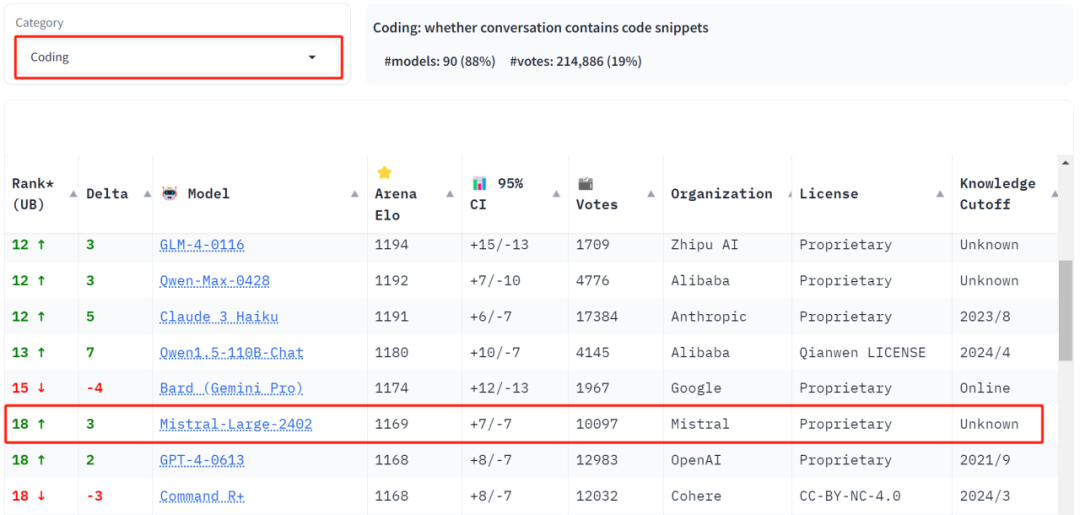The width and height of the screenshot is (1080, 515).
Task: Click the sort arrow in the Model header
Action: (355, 194)
